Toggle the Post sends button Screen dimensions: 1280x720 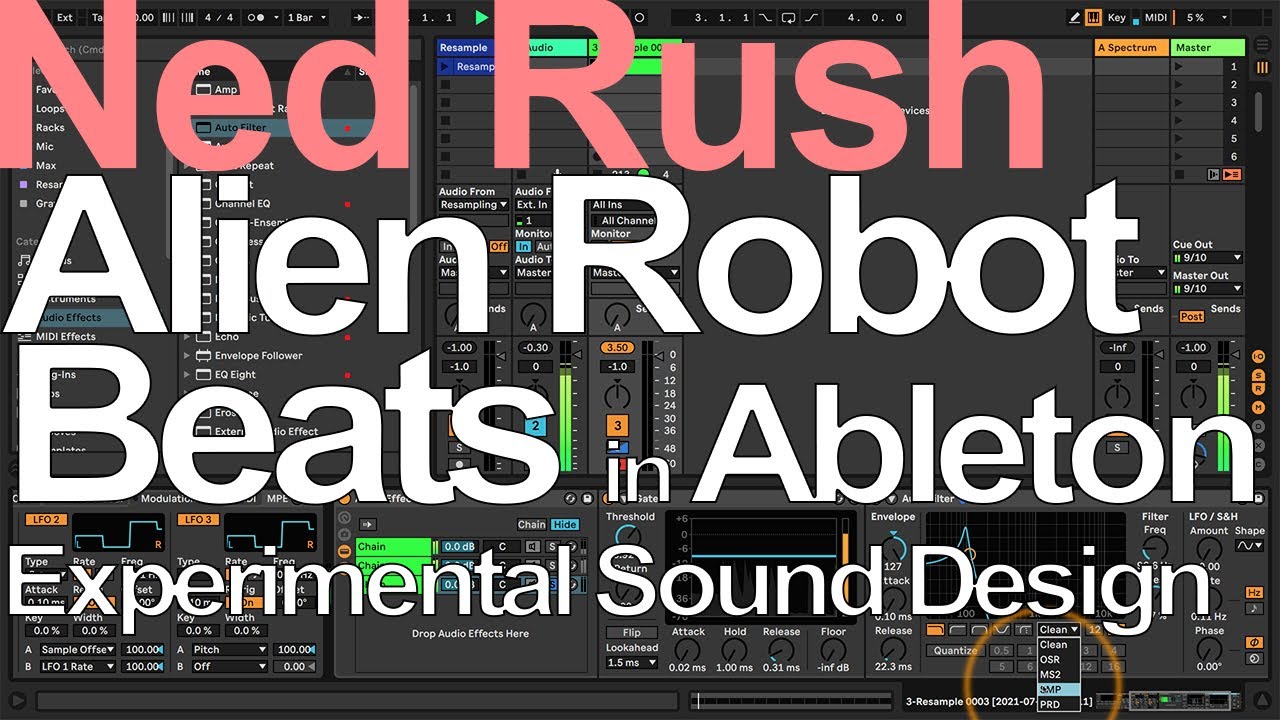click(x=1191, y=316)
